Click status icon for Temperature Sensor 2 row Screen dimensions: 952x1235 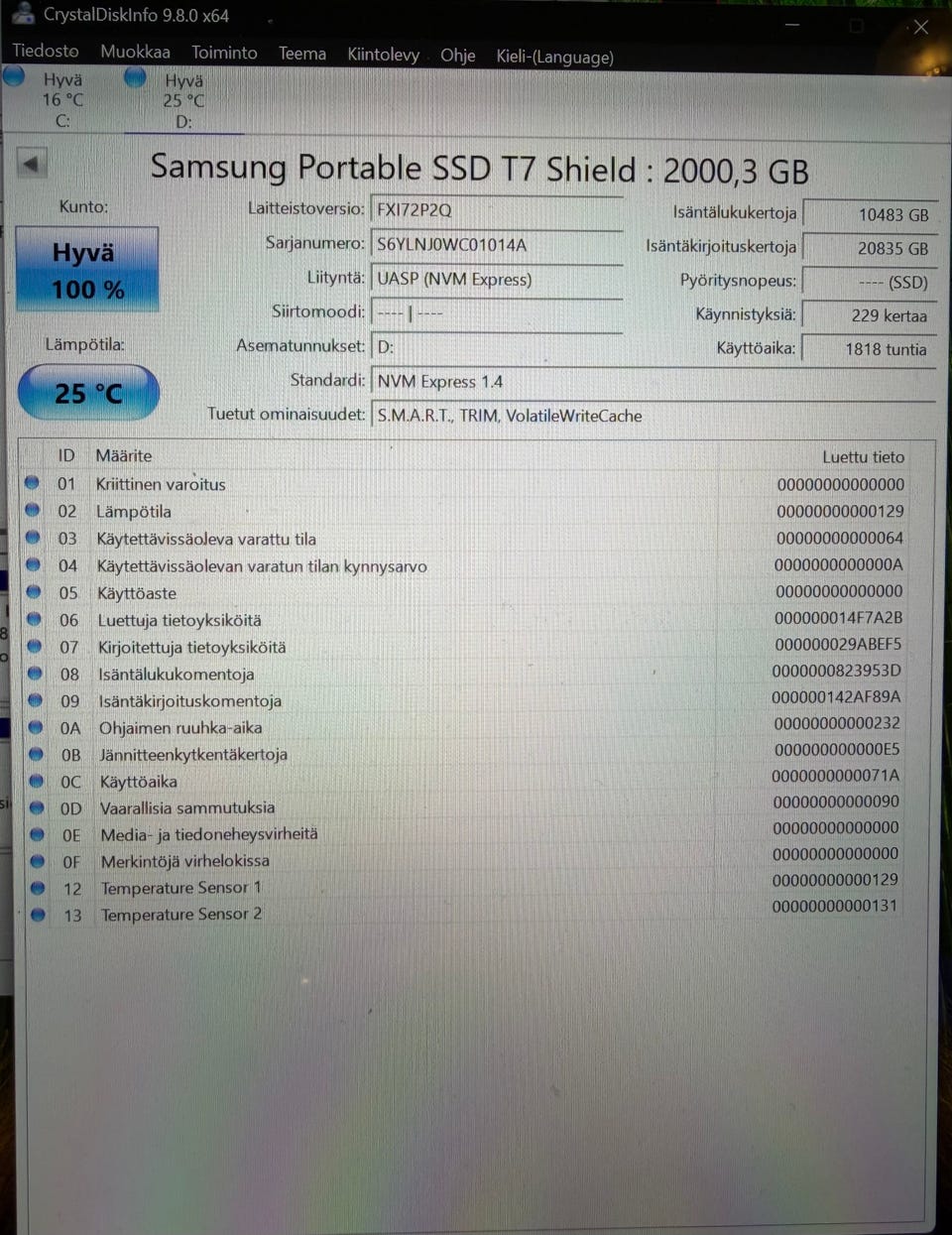click(x=38, y=915)
